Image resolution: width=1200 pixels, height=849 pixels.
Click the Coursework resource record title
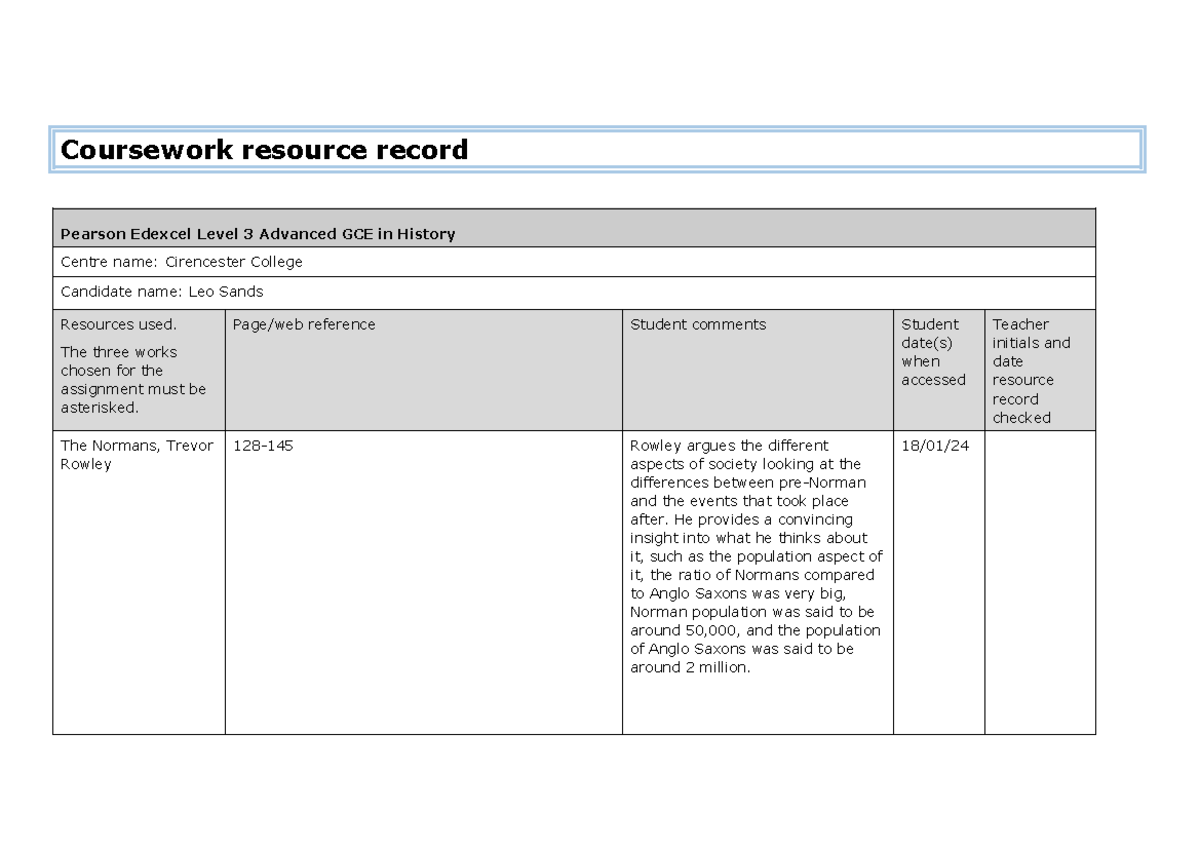tap(263, 149)
